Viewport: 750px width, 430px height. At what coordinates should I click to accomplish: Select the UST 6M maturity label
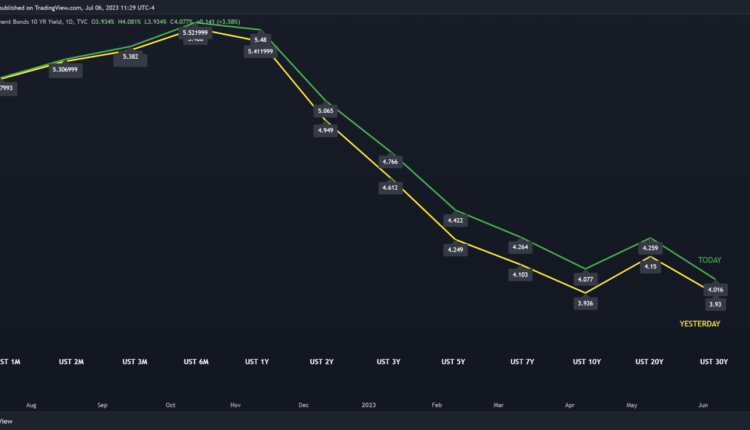click(195, 361)
